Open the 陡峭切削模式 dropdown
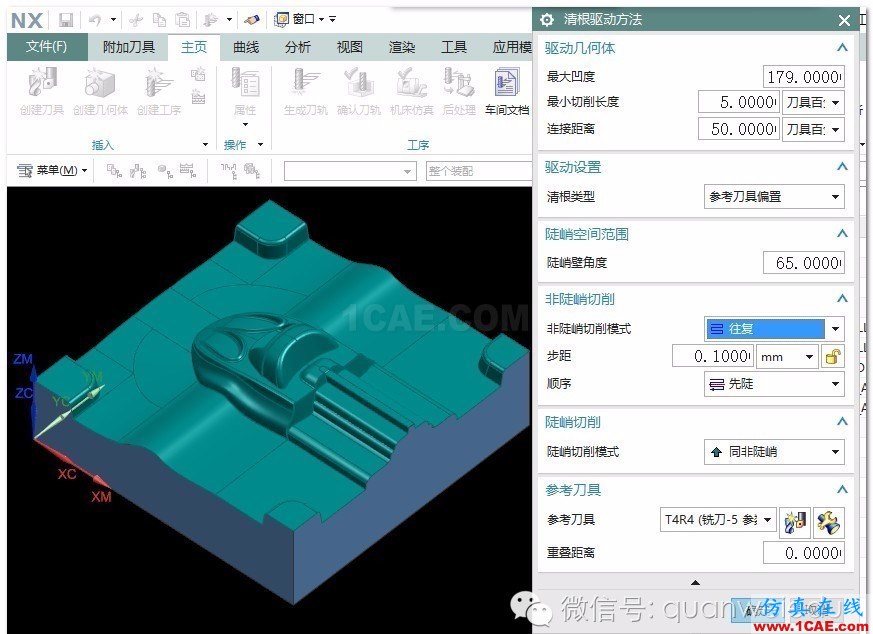This screenshot has height=634, width=873. coord(774,452)
